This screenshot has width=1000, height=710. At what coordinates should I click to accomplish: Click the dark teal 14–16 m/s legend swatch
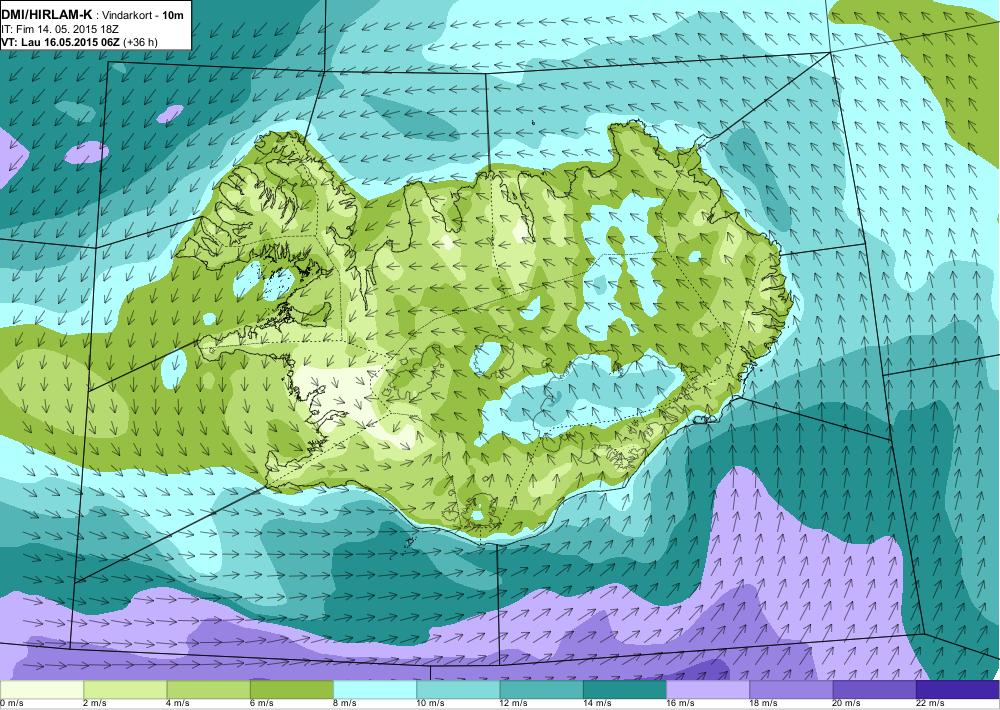[624, 690]
